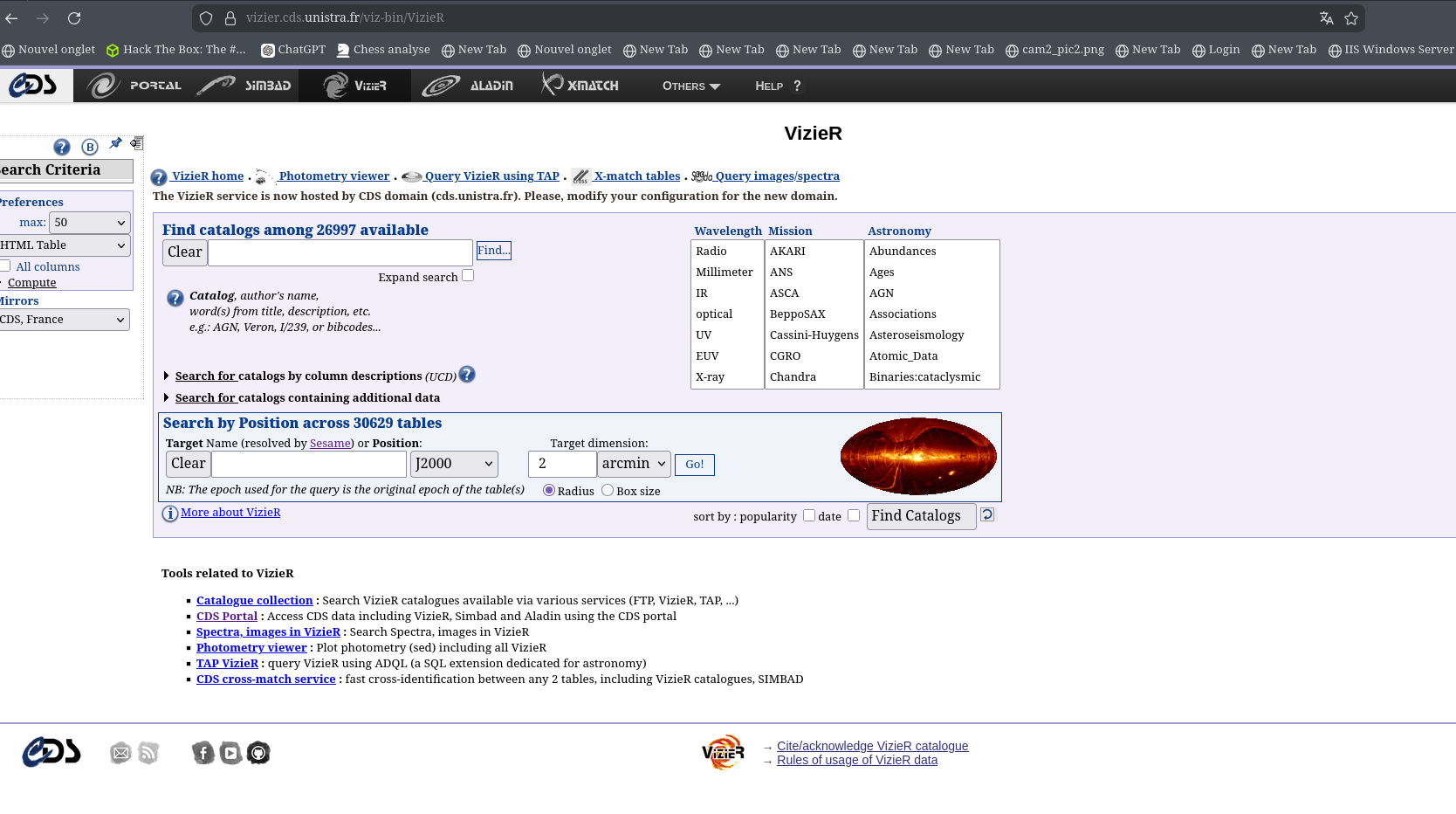
Task: Click the circled B icon in the sidebar
Action: pos(89,147)
